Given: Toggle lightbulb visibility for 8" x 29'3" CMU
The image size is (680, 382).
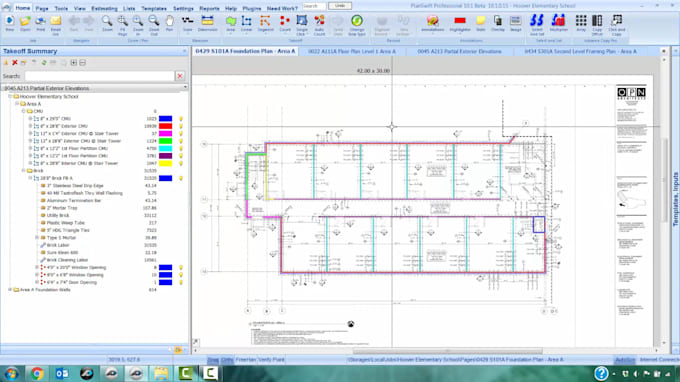Looking at the screenshot, I should coord(181,118).
